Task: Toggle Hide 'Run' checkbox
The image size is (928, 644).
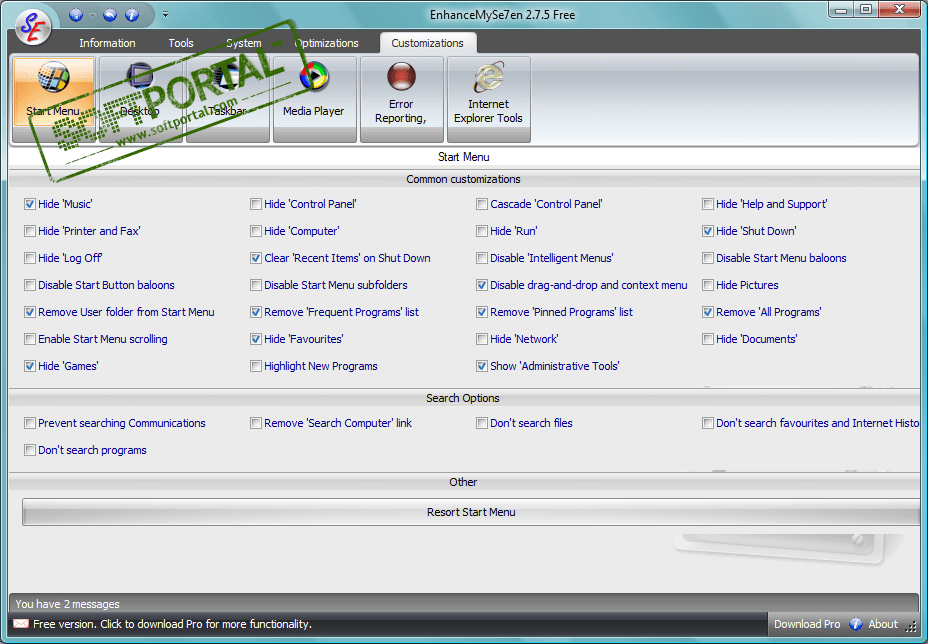Action: click(482, 231)
